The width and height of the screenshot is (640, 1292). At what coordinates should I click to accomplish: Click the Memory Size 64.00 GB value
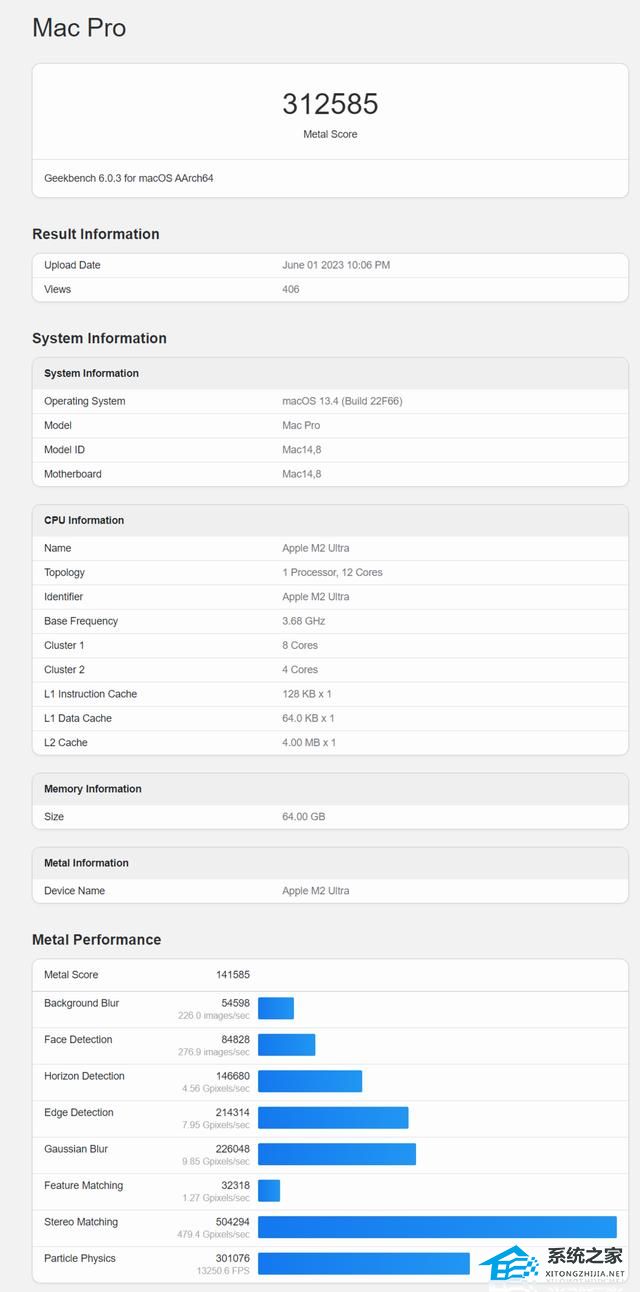[x=304, y=817]
